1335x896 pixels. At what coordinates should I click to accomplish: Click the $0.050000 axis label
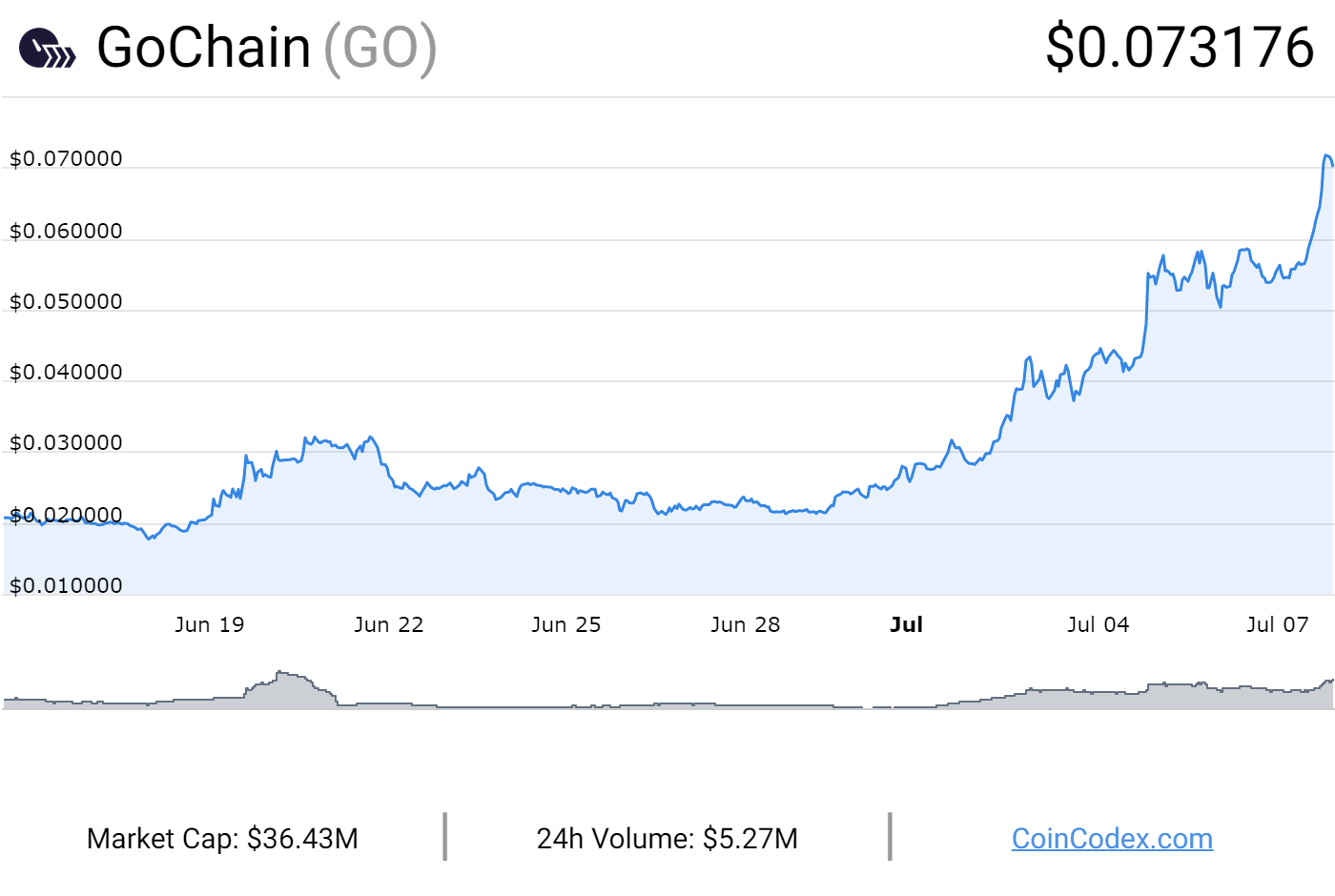pyautogui.click(x=66, y=301)
